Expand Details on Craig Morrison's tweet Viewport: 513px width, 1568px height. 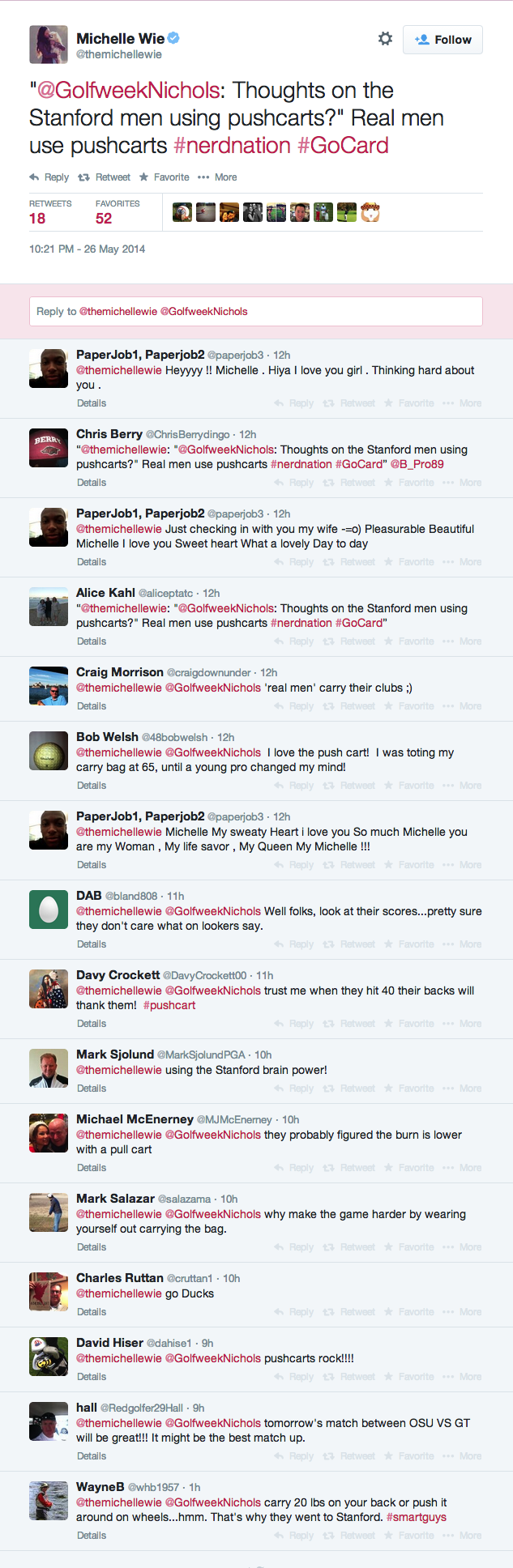tap(92, 706)
